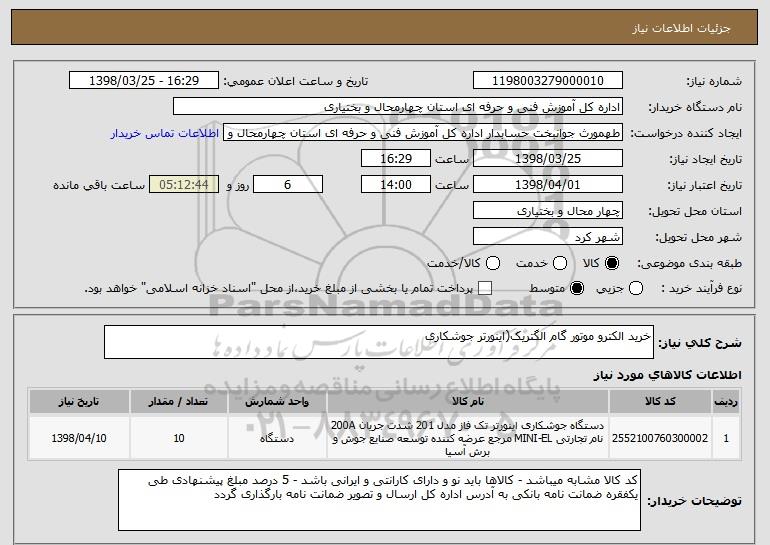
Task: Click the نام کالا column header
Action: pos(468,402)
